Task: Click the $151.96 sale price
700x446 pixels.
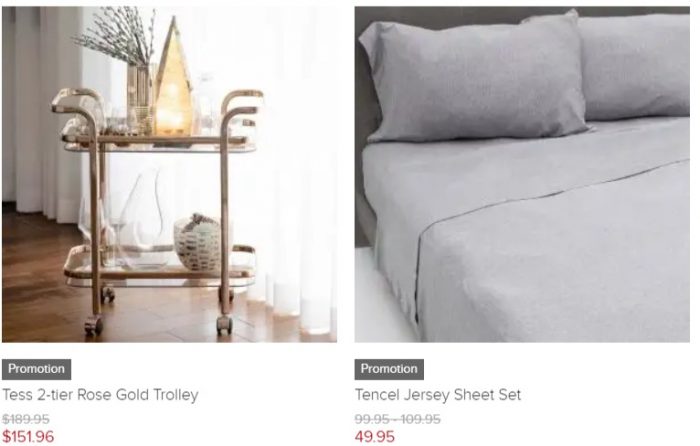Action: click(x=28, y=436)
